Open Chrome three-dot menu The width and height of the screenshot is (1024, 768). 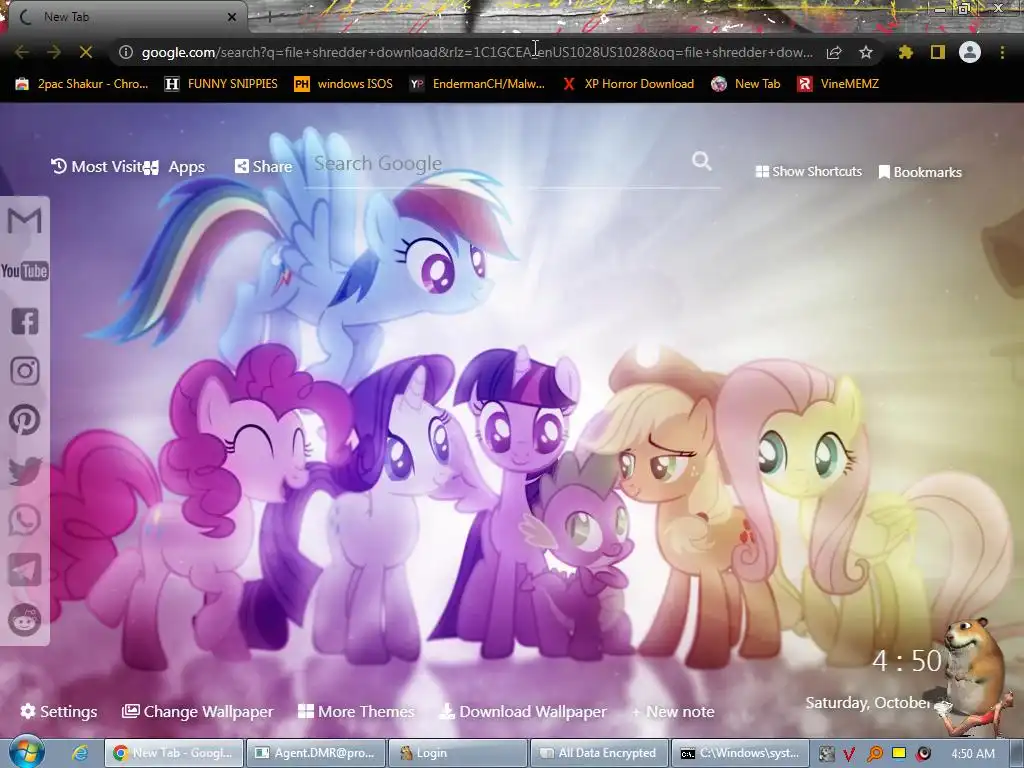click(1002, 52)
